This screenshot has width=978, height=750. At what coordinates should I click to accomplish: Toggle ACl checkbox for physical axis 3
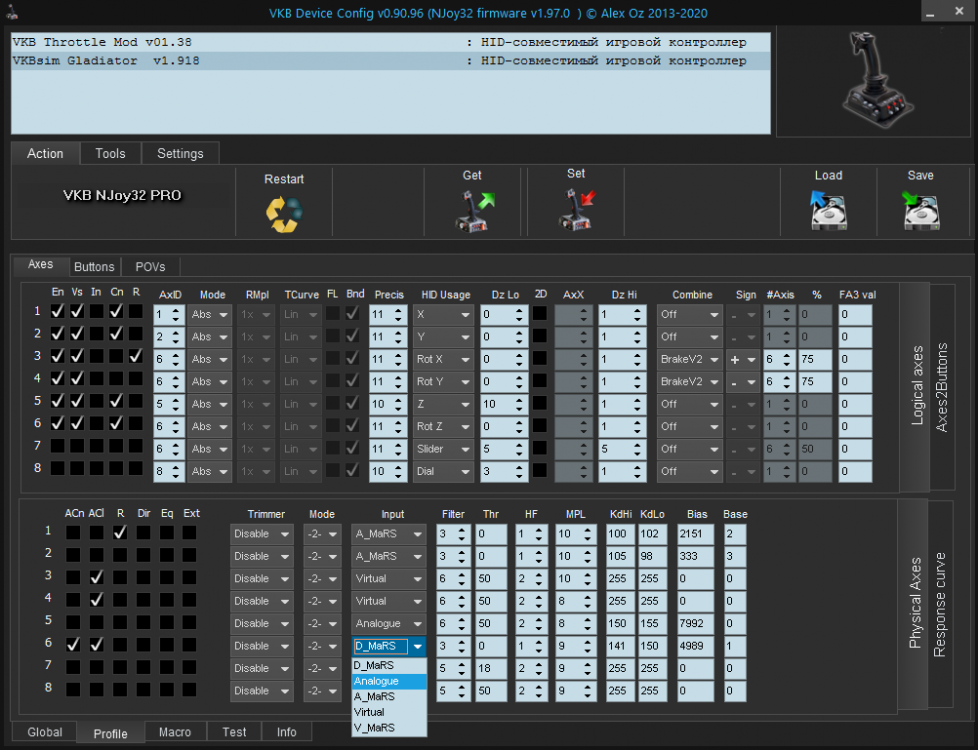(x=96, y=577)
